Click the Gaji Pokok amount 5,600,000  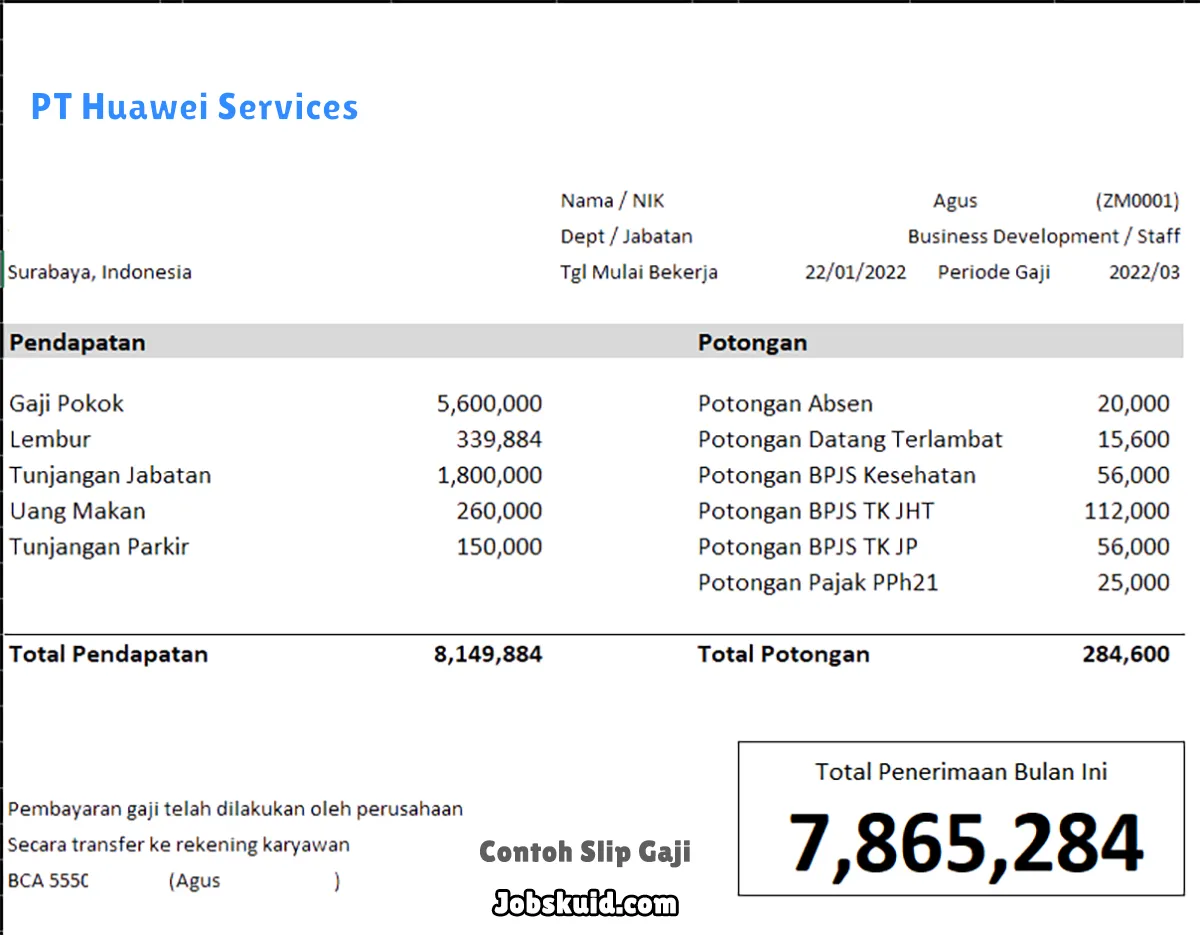click(x=489, y=403)
